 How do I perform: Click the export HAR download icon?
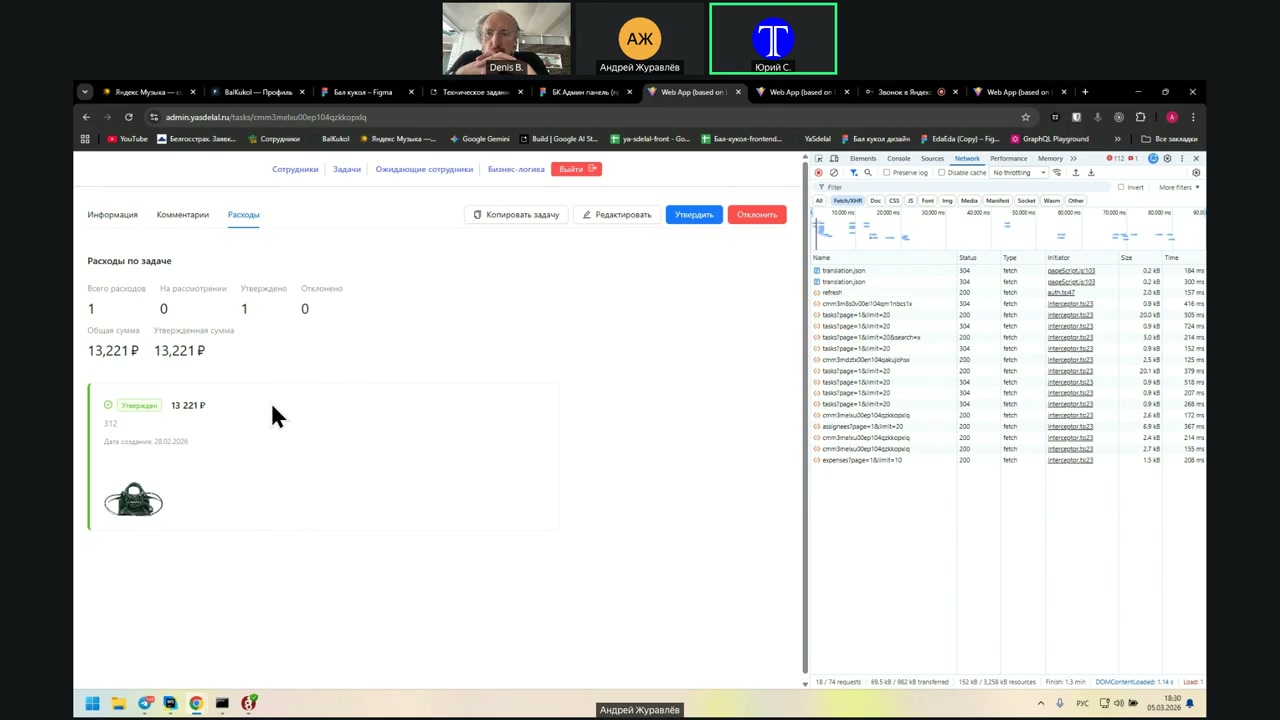(x=1091, y=173)
